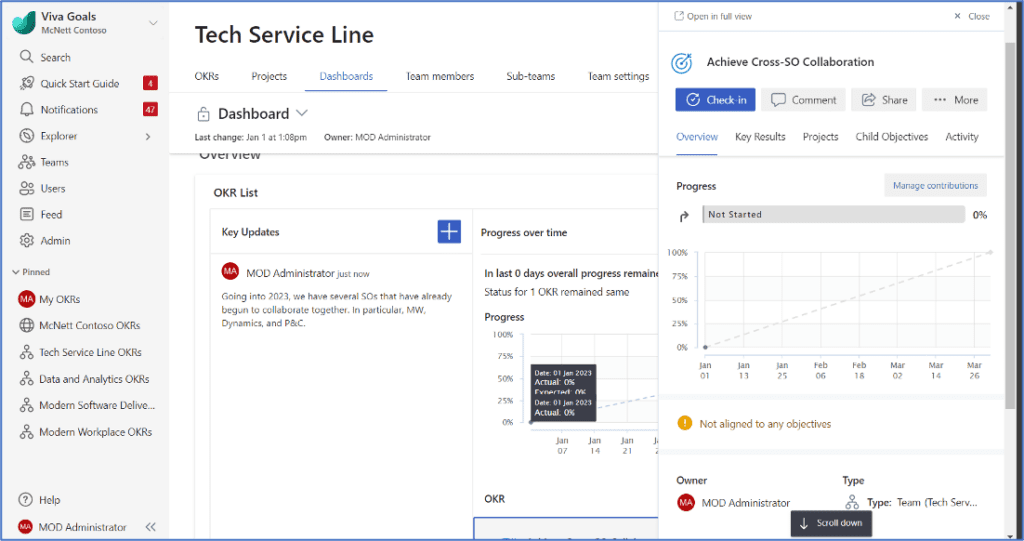Viewport: 1024px width, 541px height.
Task: Open Notifications bell icon
Action: [x=27, y=109]
